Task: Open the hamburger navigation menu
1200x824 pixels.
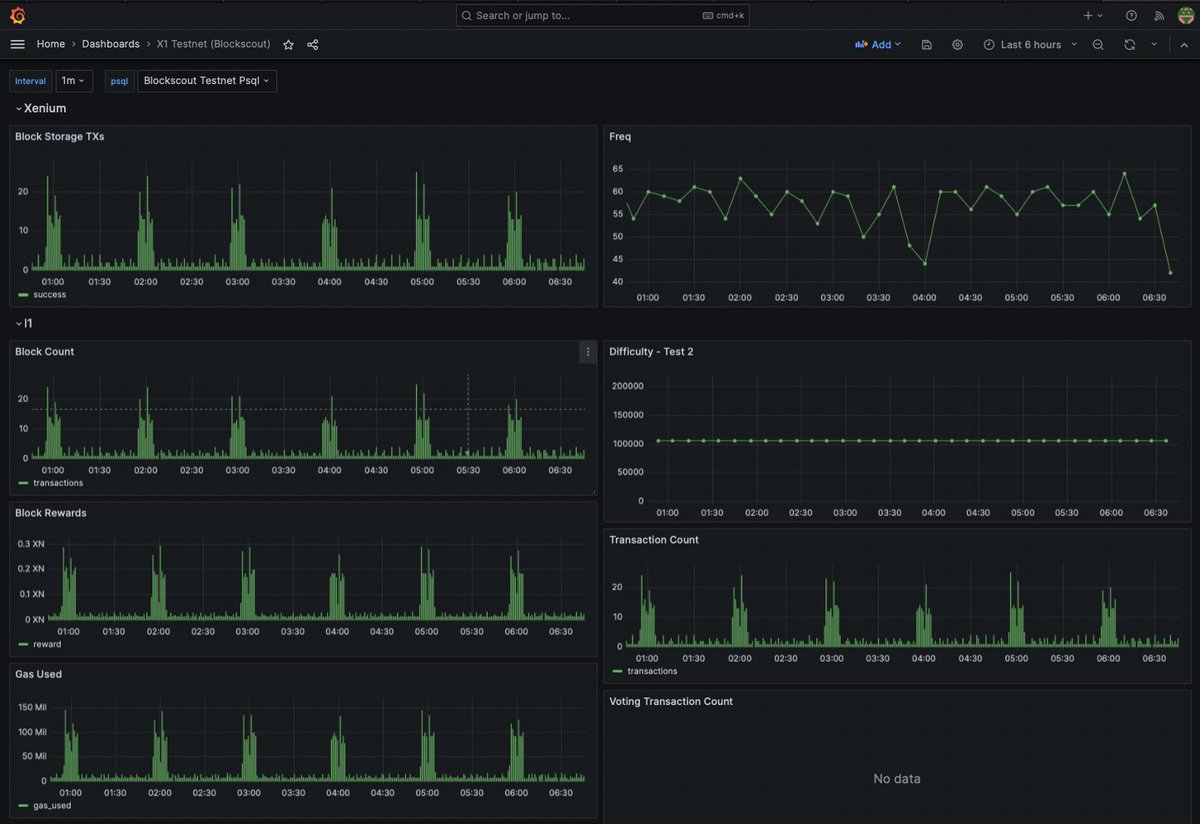Action: coord(17,44)
